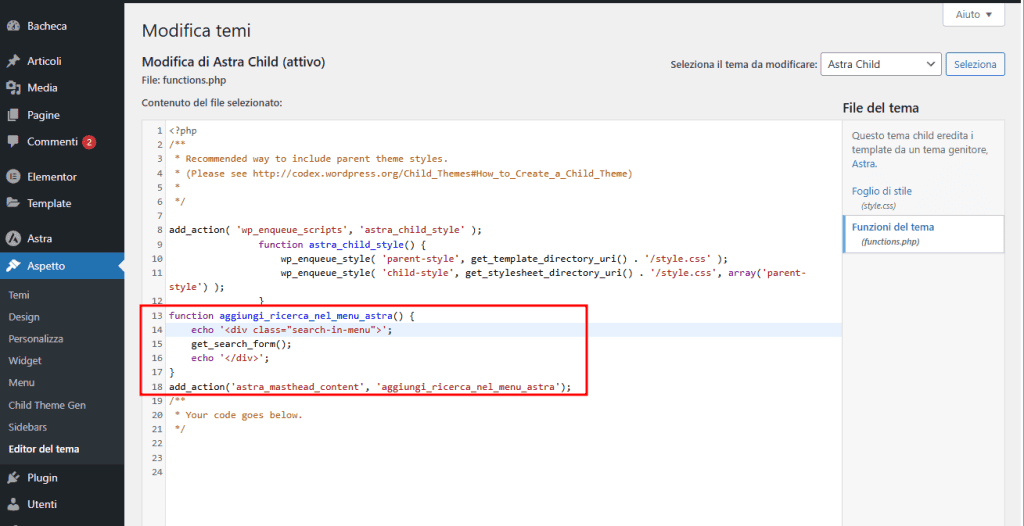
Task: Click the 'Your code goes below.' comment
Action: (x=238, y=415)
